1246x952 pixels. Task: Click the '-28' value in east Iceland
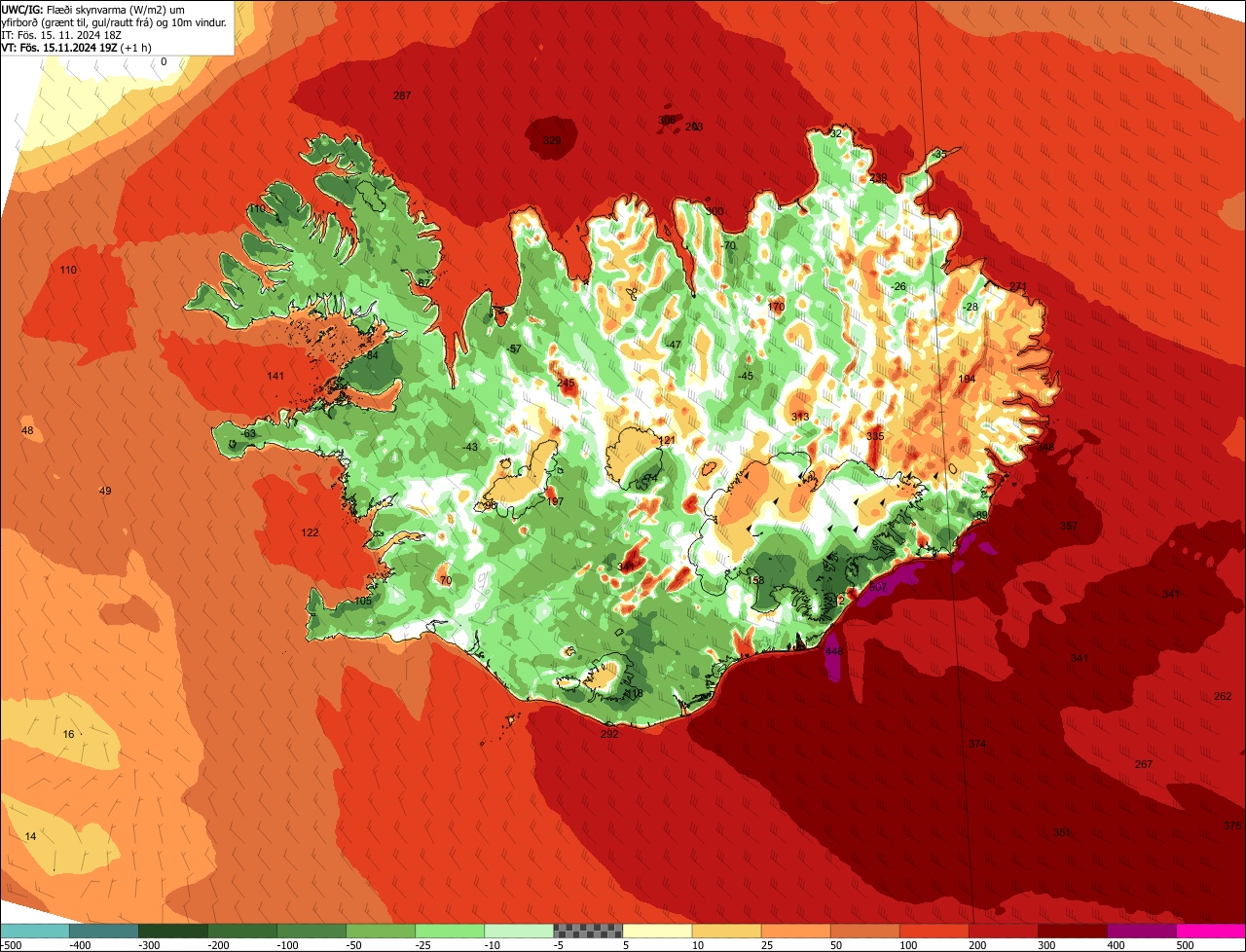(970, 307)
